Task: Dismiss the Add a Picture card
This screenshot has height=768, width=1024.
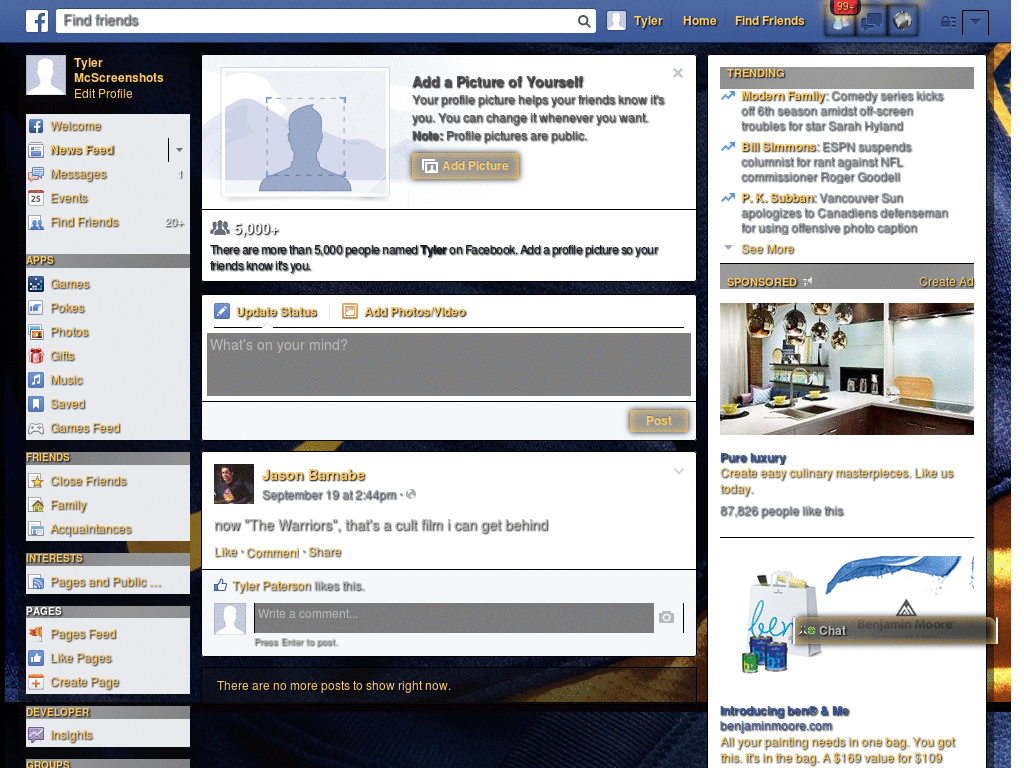Action: (x=678, y=73)
